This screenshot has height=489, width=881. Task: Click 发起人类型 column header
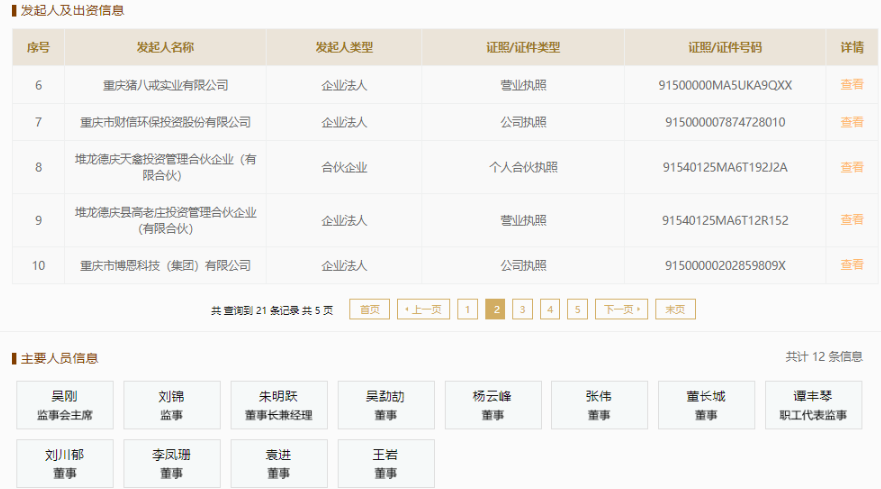tap(344, 47)
